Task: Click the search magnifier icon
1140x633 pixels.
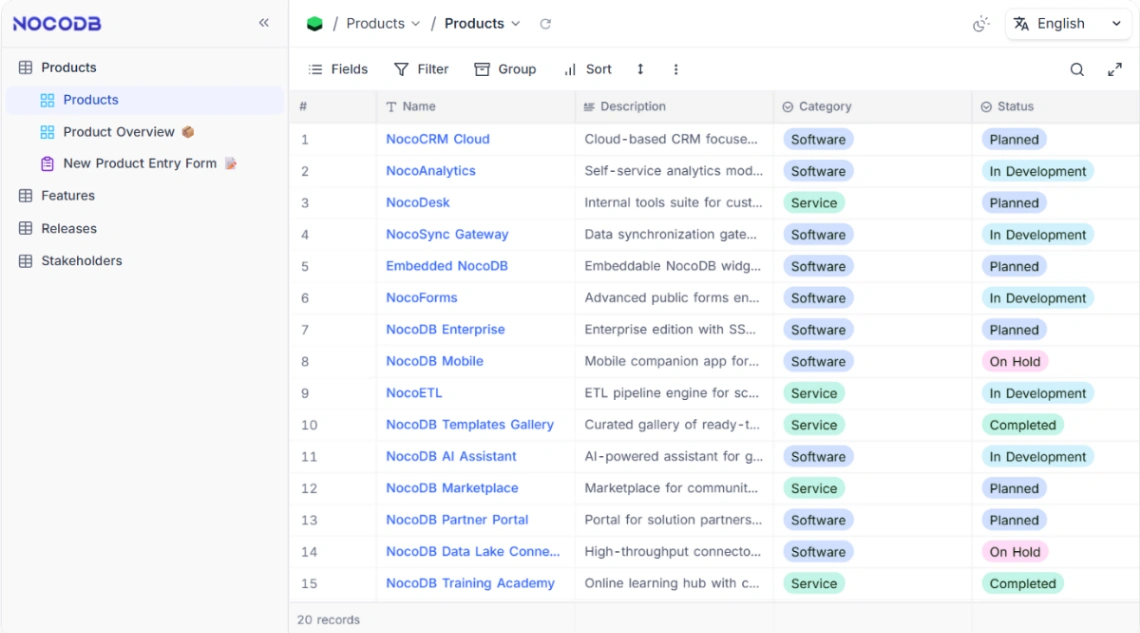Action: click(1078, 69)
